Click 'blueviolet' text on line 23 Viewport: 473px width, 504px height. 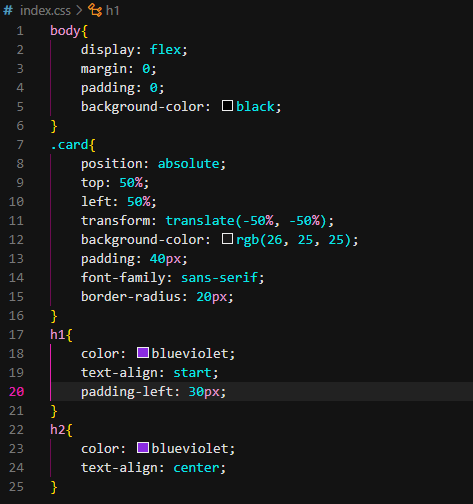pyautogui.click(x=190, y=449)
